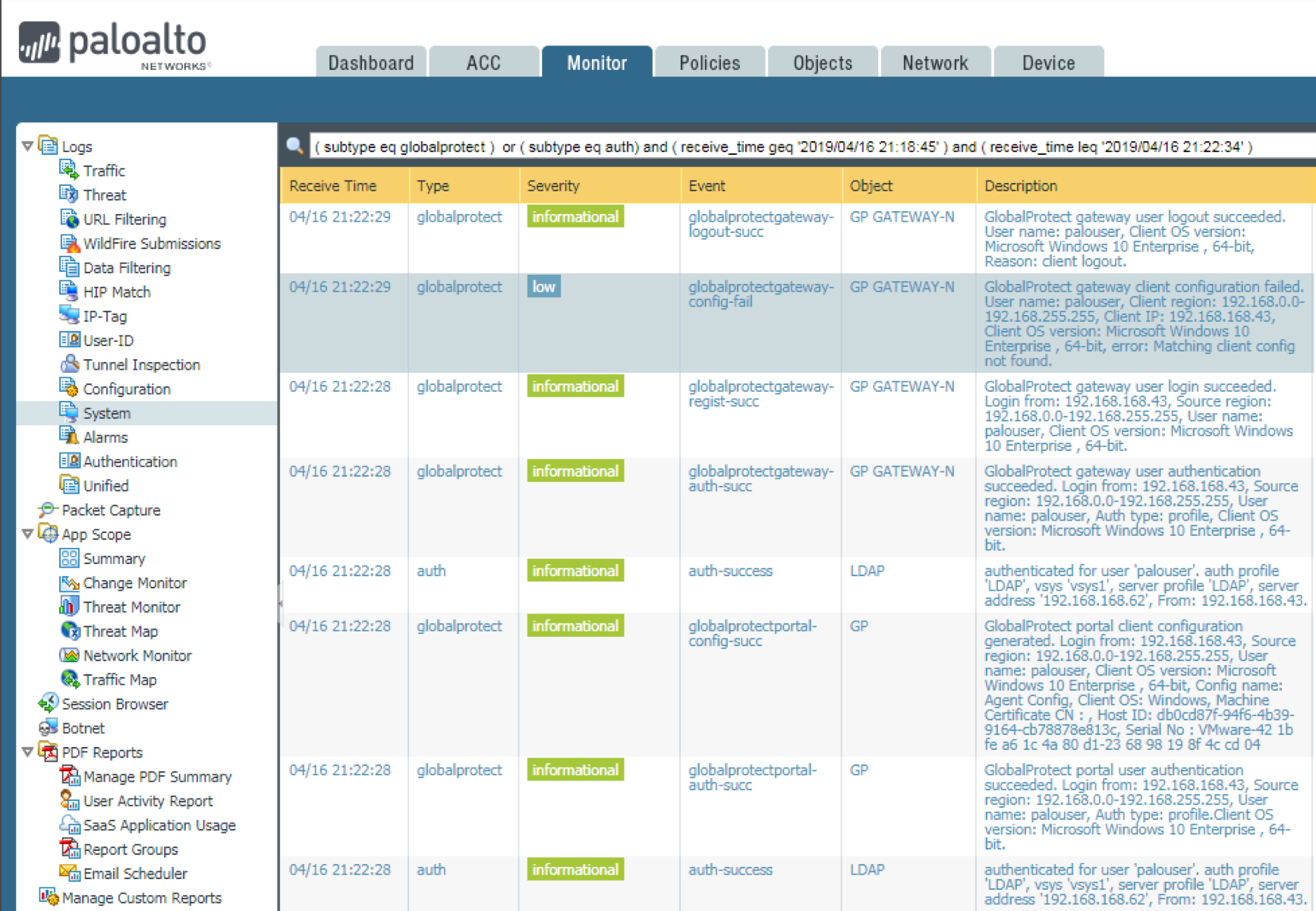The image size is (1316, 911).
Task: Click the globalprotectgateway-config-fail event link
Action: pos(759,295)
